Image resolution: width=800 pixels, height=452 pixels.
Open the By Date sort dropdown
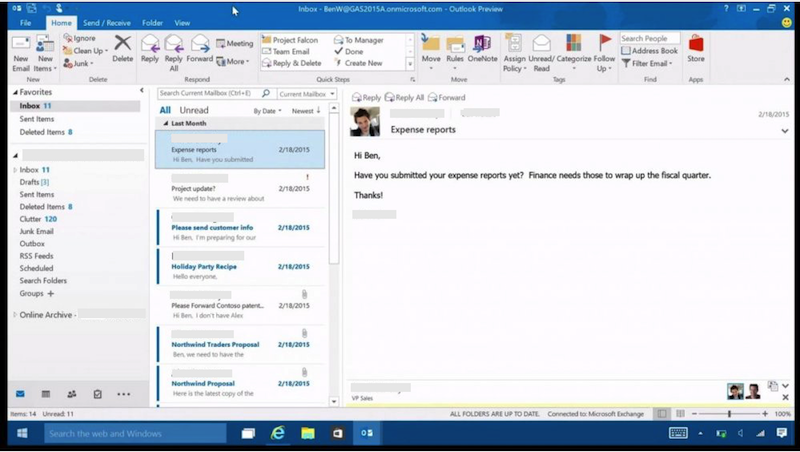click(x=267, y=111)
